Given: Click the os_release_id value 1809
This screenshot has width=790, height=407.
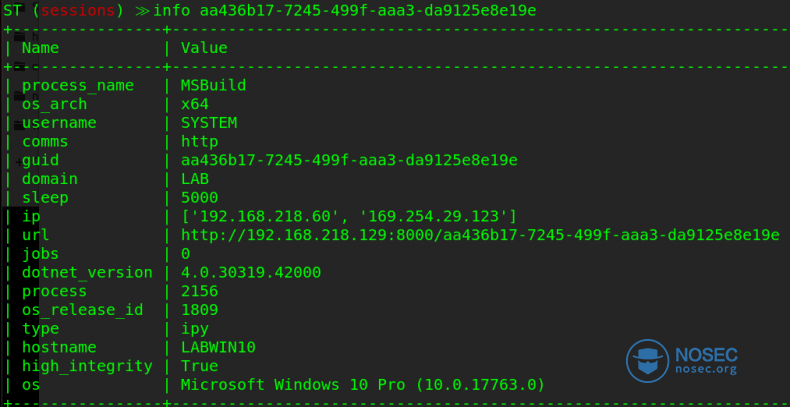Looking at the screenshot, I should coord(200,310).
